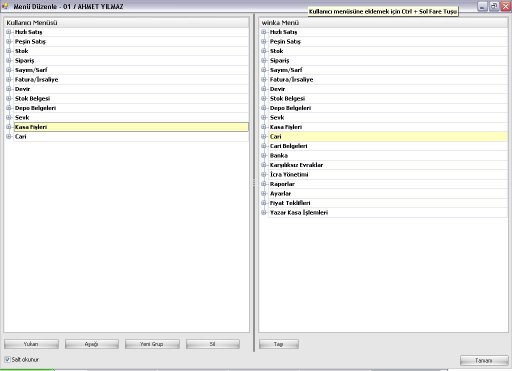Expand Banka node in winka Menü
Viewport: 512px width, 371px height.
pyautogui.click(x=264, y=155)
